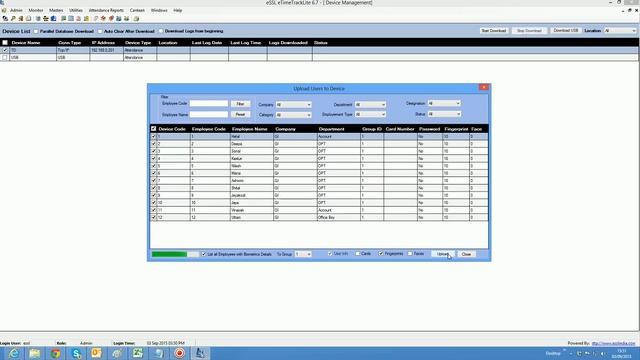Click the Start Download button
The height and width of the screenshot is (360, 640).
tap(493, 31)
